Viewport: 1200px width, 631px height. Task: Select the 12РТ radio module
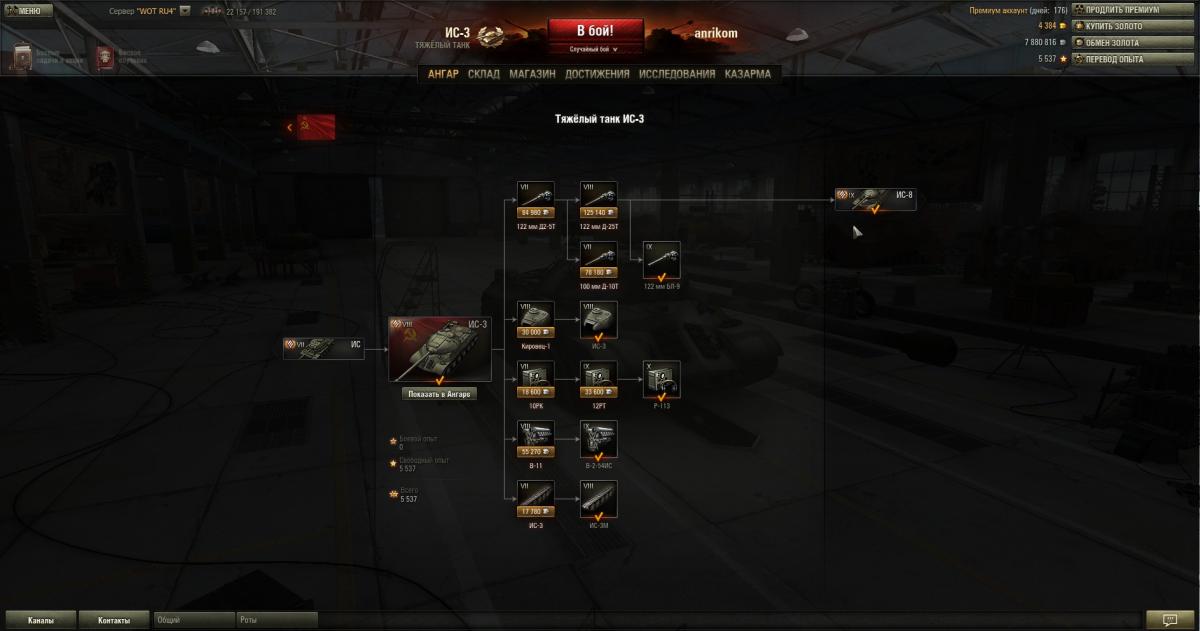[x=599, y=380]
